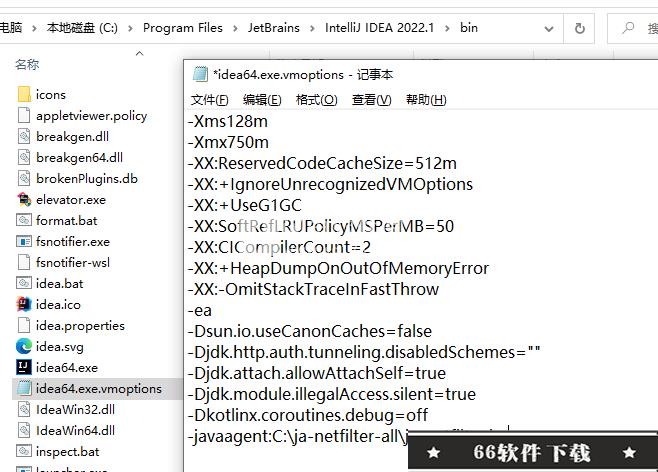
Task: Open the 格式(O) menu in Notepad
Action: 316,100
